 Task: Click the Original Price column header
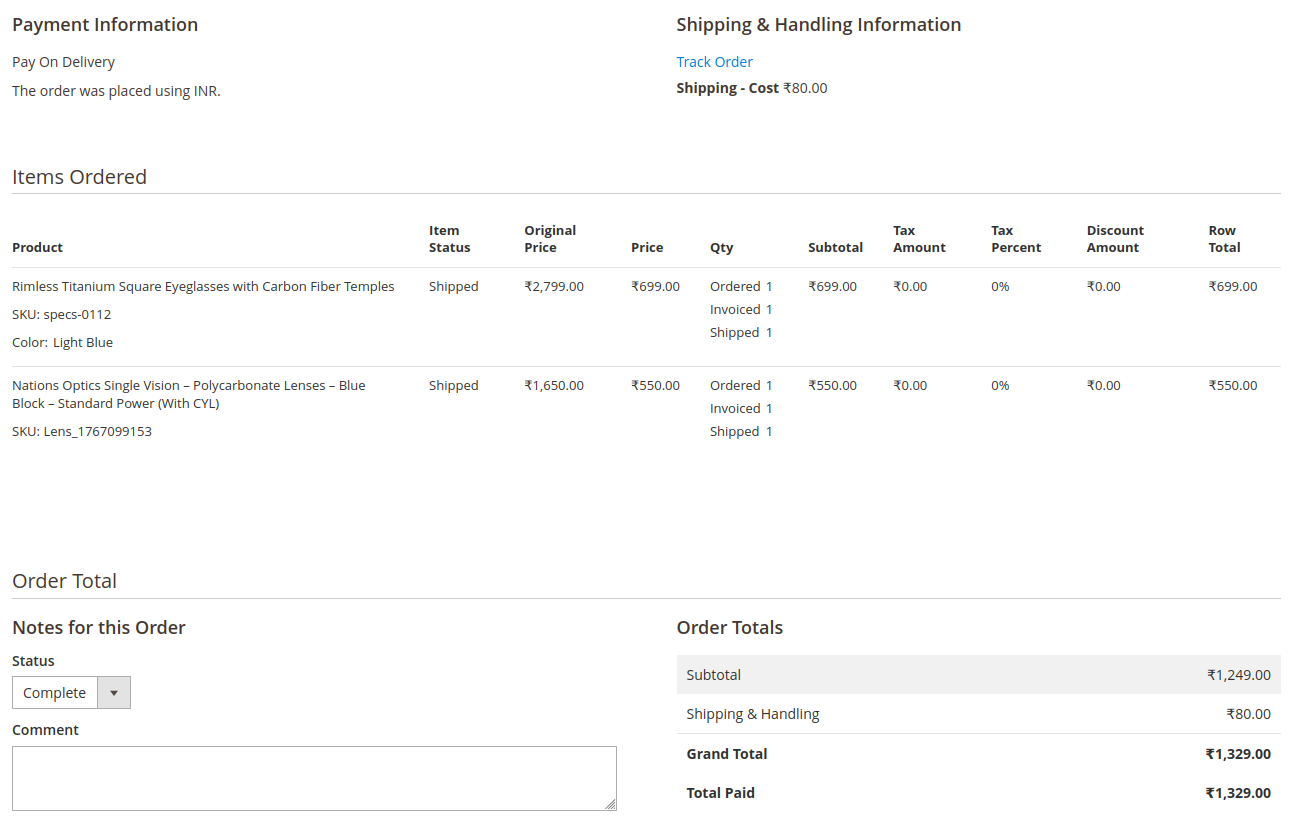pyautogui.click(x=550, y=239)
